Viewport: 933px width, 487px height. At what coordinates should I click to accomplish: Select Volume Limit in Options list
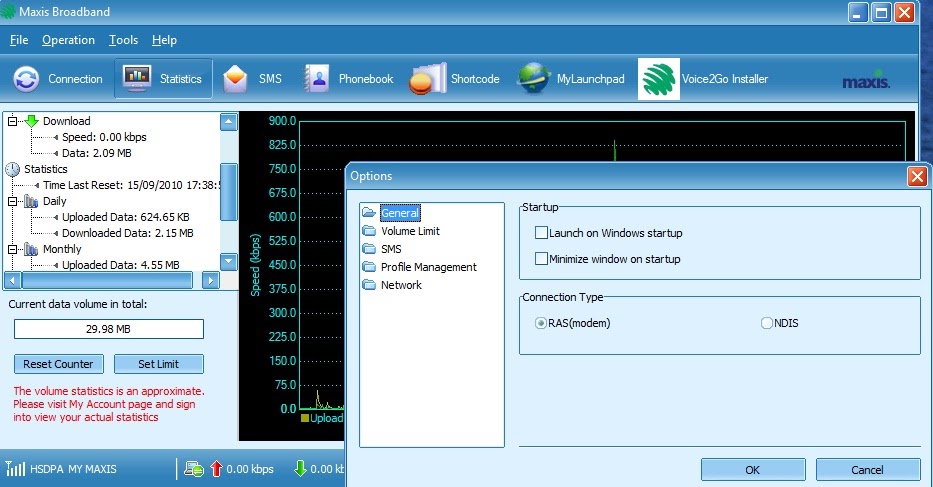click(411, 231)
